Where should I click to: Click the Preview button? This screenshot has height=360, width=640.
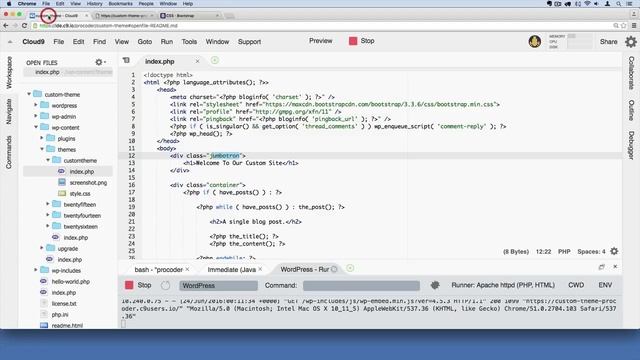320,41
